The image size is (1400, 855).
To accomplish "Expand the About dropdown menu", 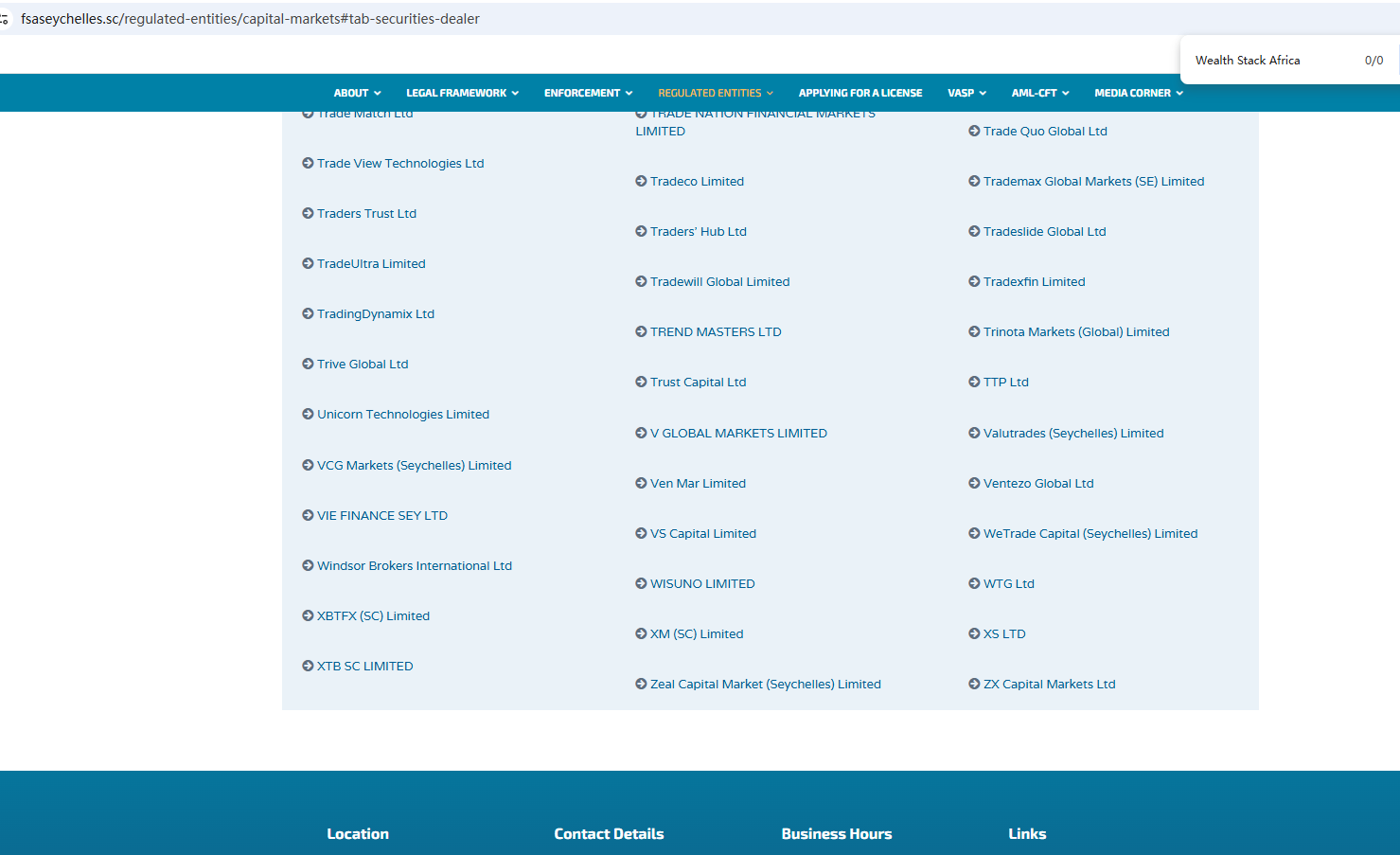I will [x=357, y=93].
